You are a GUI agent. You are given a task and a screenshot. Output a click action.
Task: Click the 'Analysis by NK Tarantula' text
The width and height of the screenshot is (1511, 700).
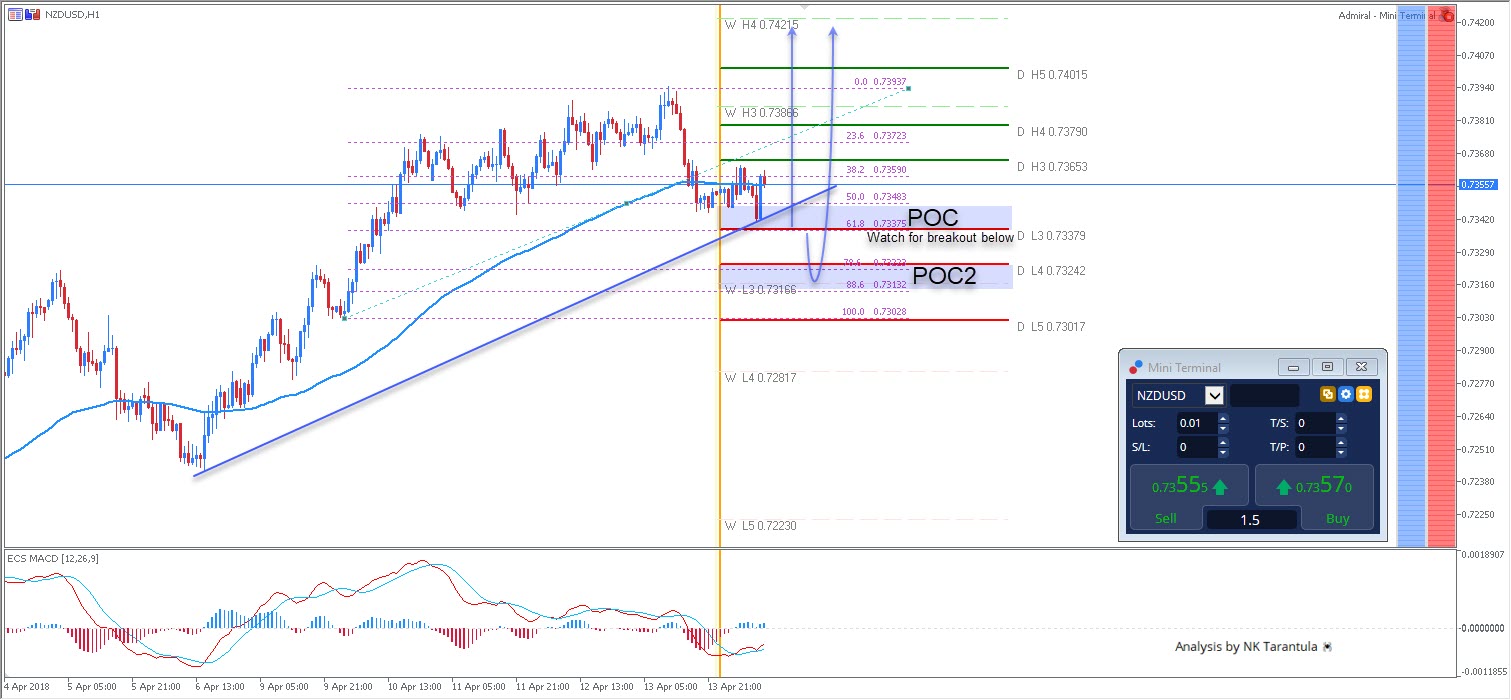pos(1246,647)
